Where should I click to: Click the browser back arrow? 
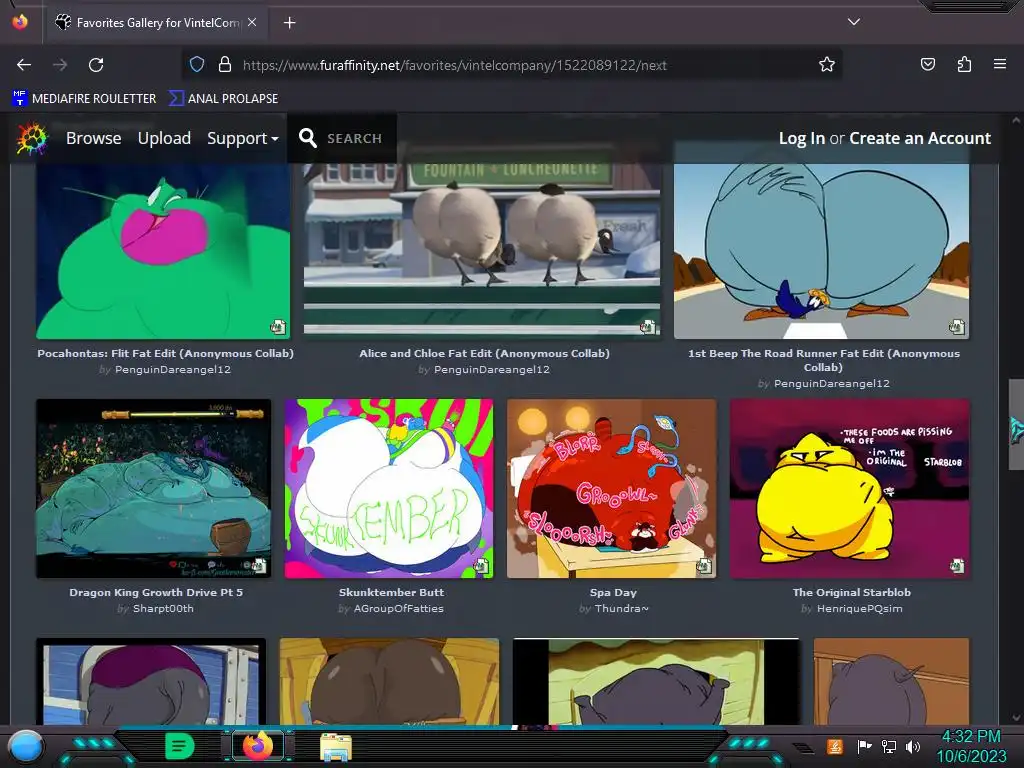tap(24, 65)
